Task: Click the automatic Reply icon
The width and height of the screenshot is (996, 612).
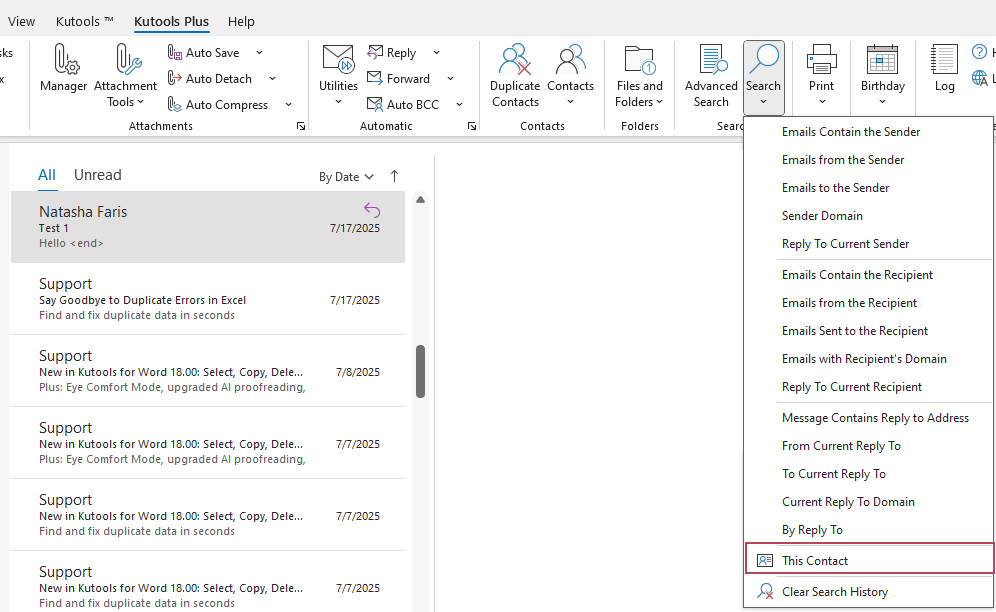Action: pos(375,53)
